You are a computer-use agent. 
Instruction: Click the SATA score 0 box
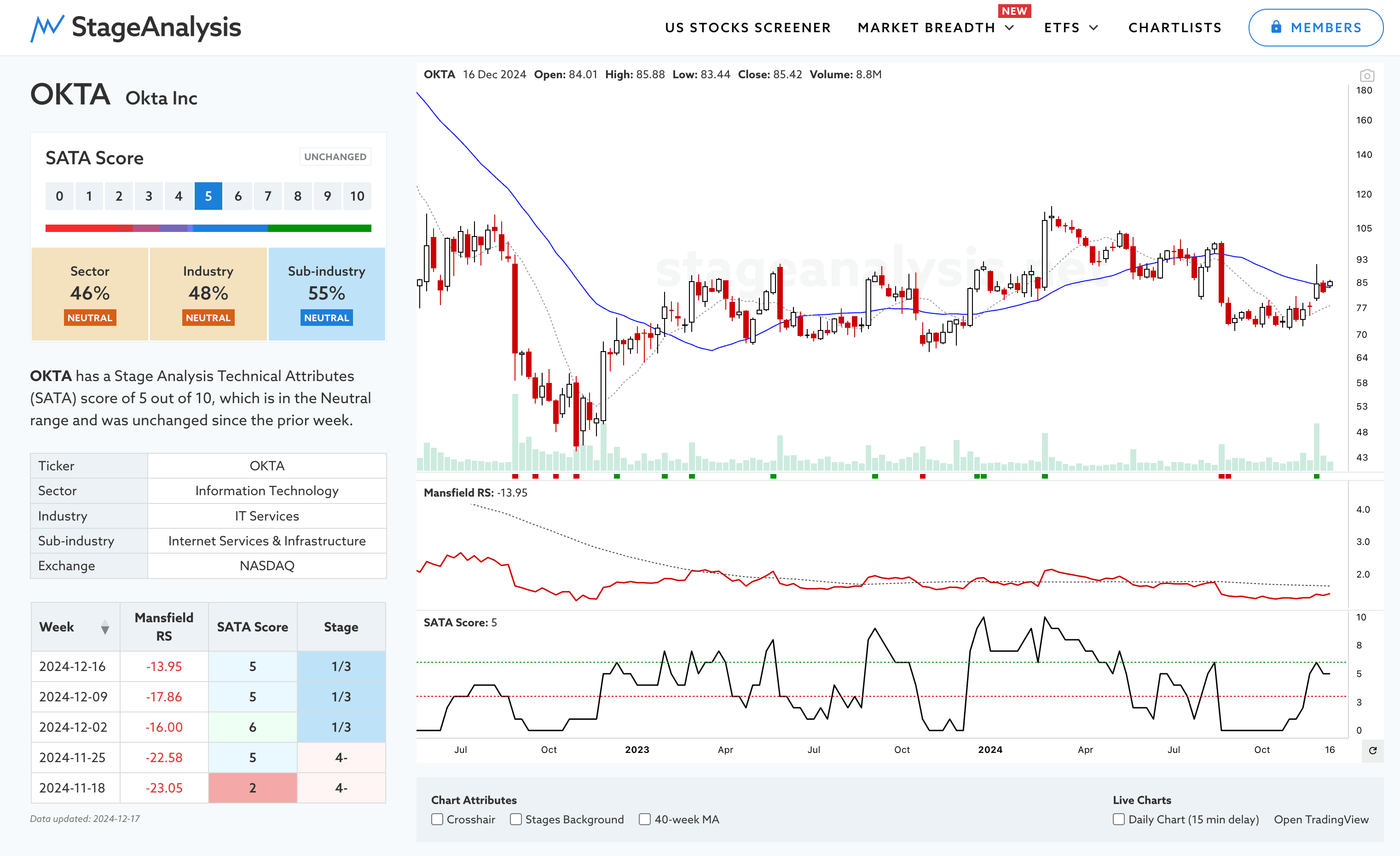(x=59, y=196)
